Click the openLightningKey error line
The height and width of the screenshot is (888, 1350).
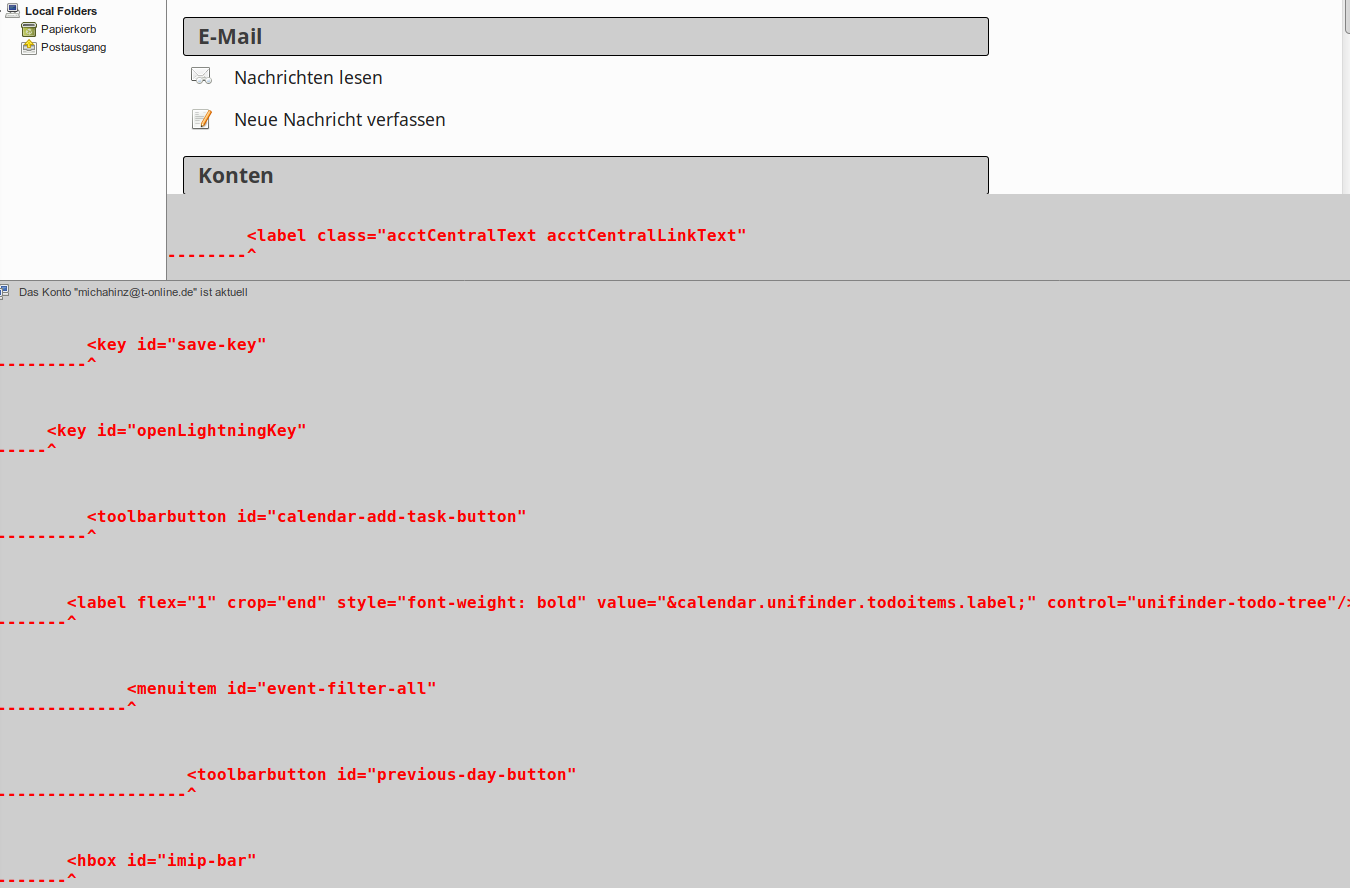(x=176, y=431)
